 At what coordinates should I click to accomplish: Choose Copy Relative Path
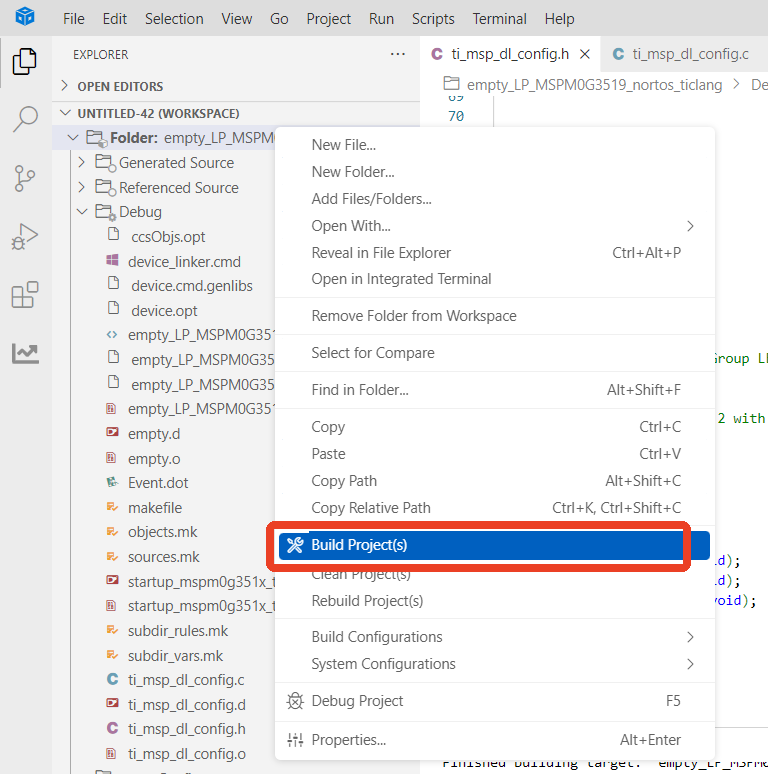pyautogui.click(x=495, y=508)
